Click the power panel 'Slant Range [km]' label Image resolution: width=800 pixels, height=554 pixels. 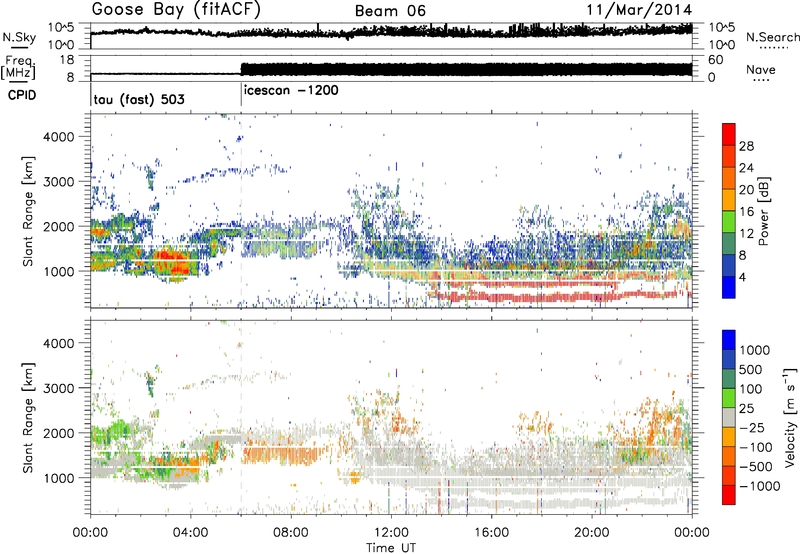28,211
